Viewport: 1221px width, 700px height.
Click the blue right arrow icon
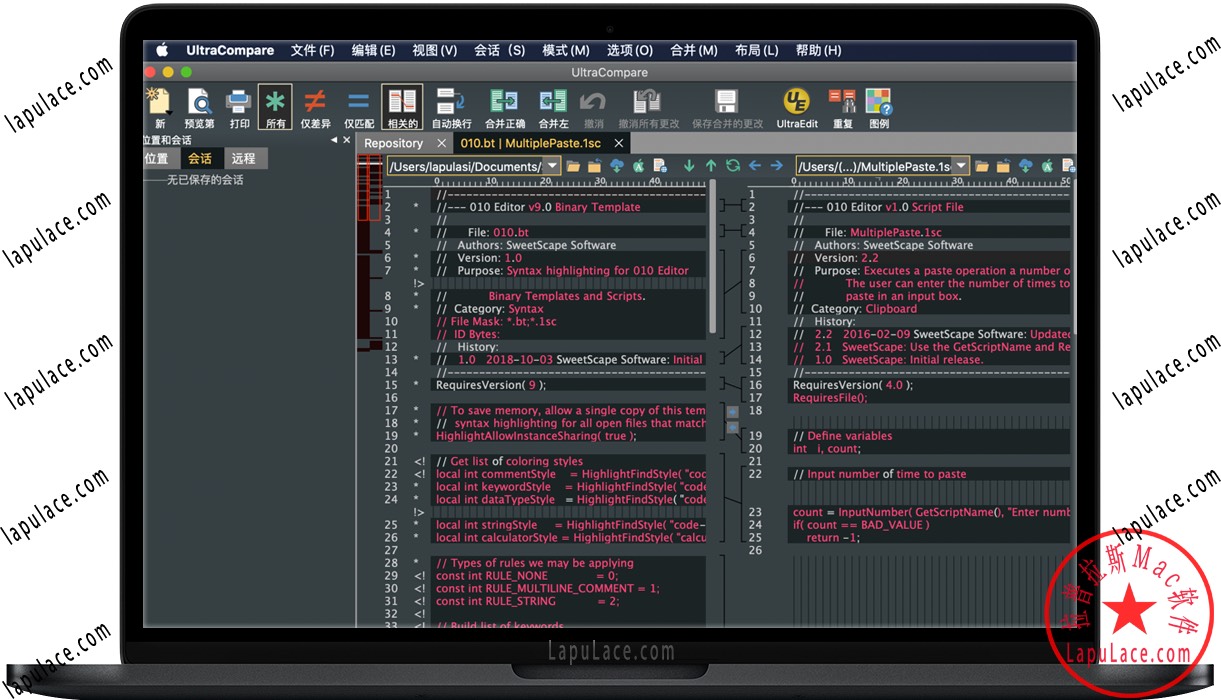777,166
